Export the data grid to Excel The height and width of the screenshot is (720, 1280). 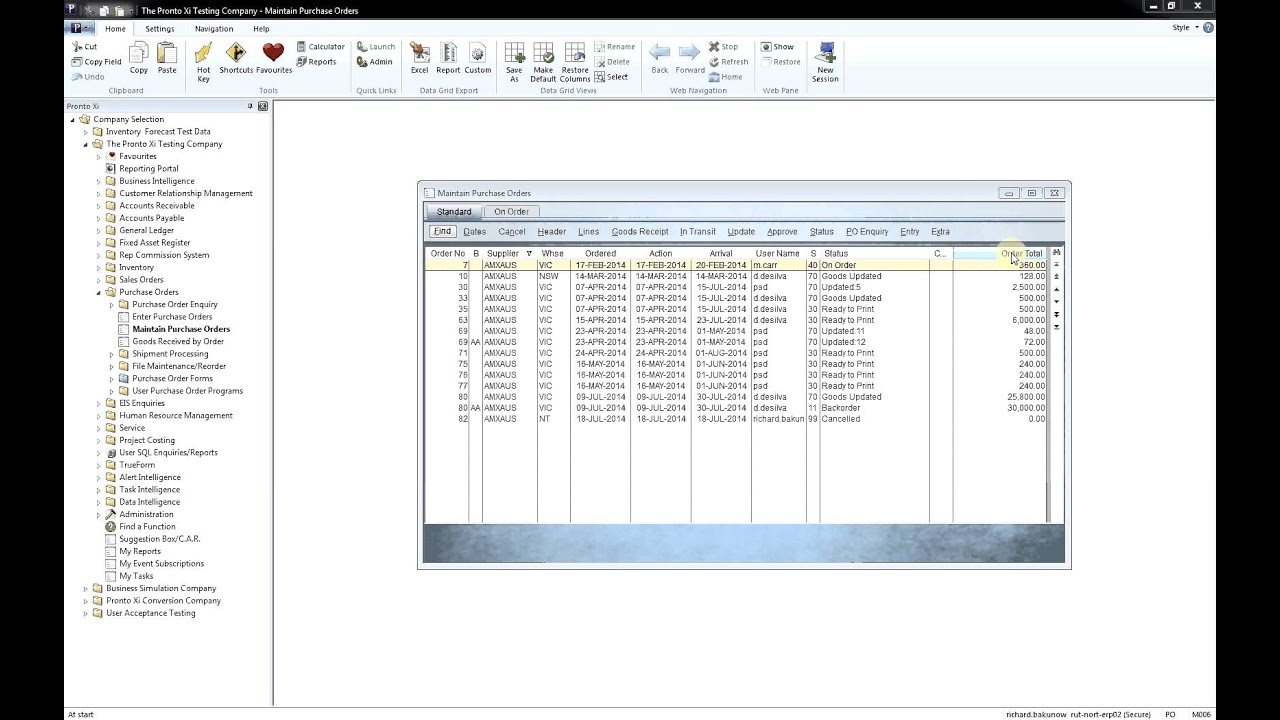pyautogui.click(x=420, y=53)
